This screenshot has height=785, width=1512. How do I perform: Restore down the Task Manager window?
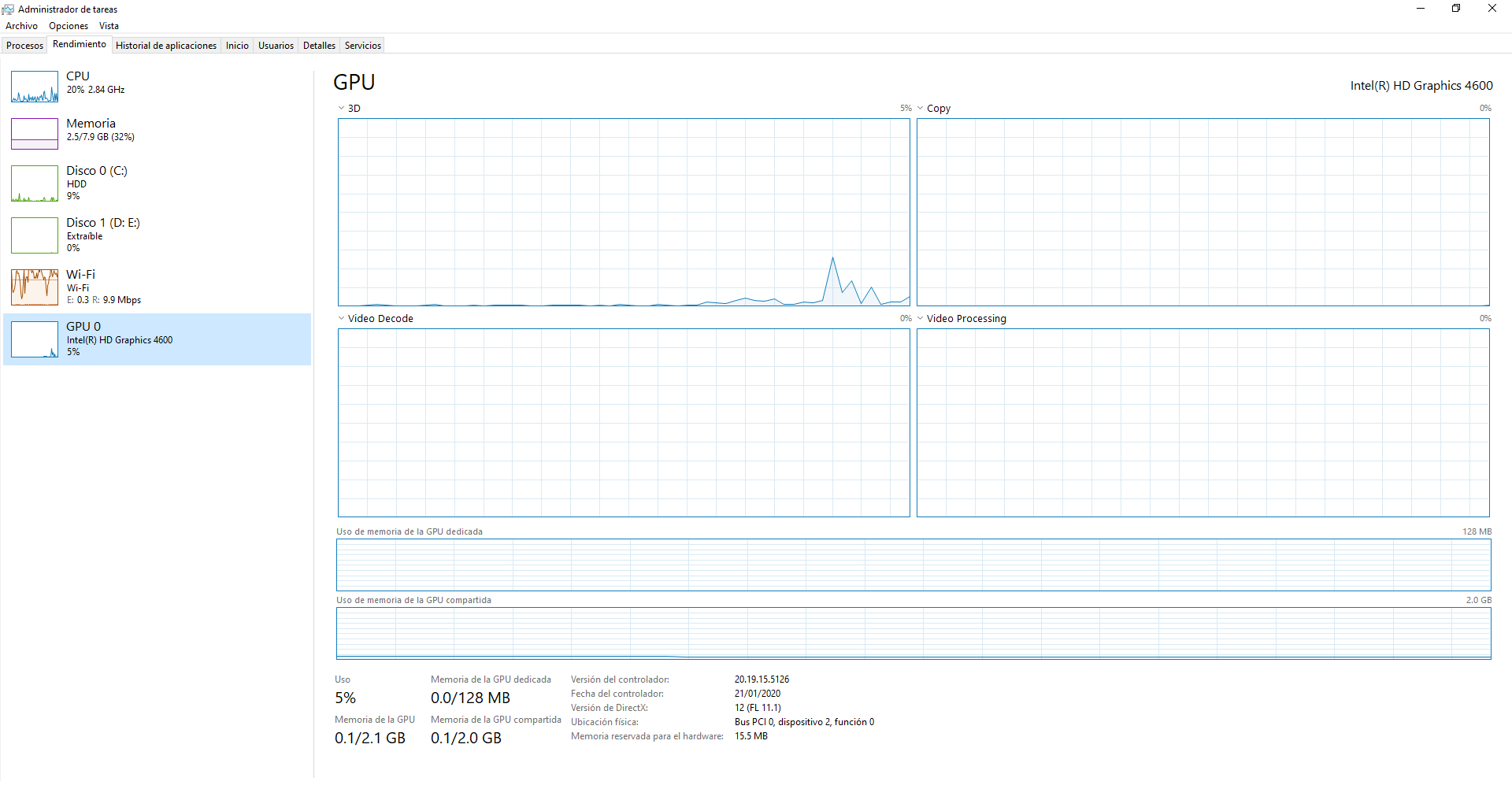[x=1456, y=9]
